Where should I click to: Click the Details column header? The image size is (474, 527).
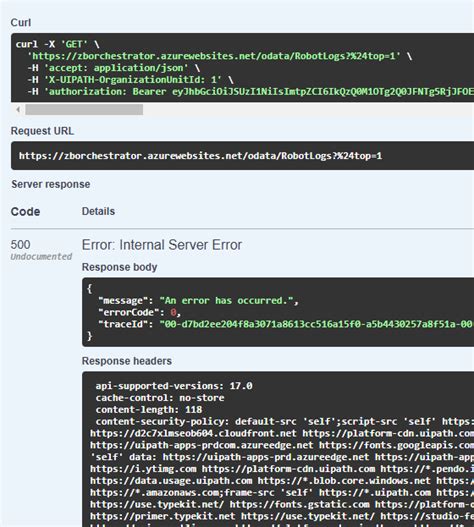(x=98, y=211)
